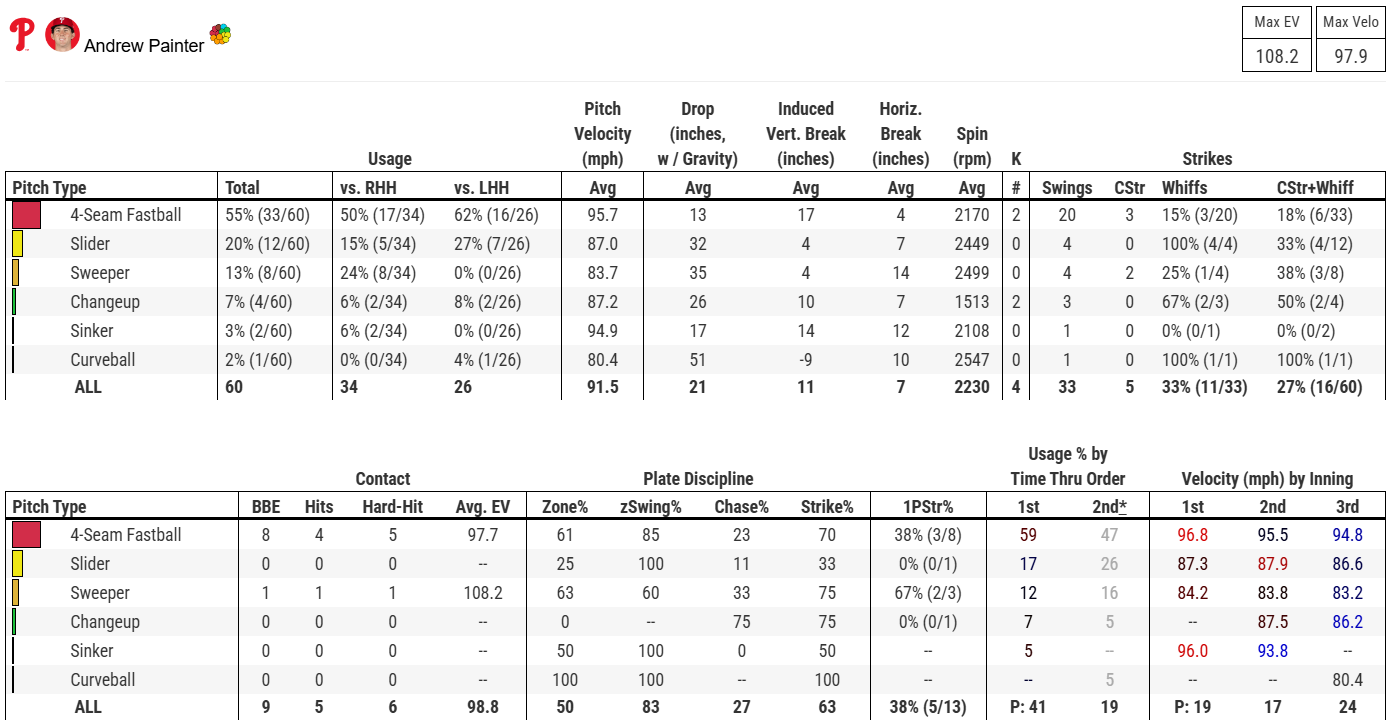Select the Sinker row label in the contact table
1389x721 pixels.
click(x=92, y=651)
